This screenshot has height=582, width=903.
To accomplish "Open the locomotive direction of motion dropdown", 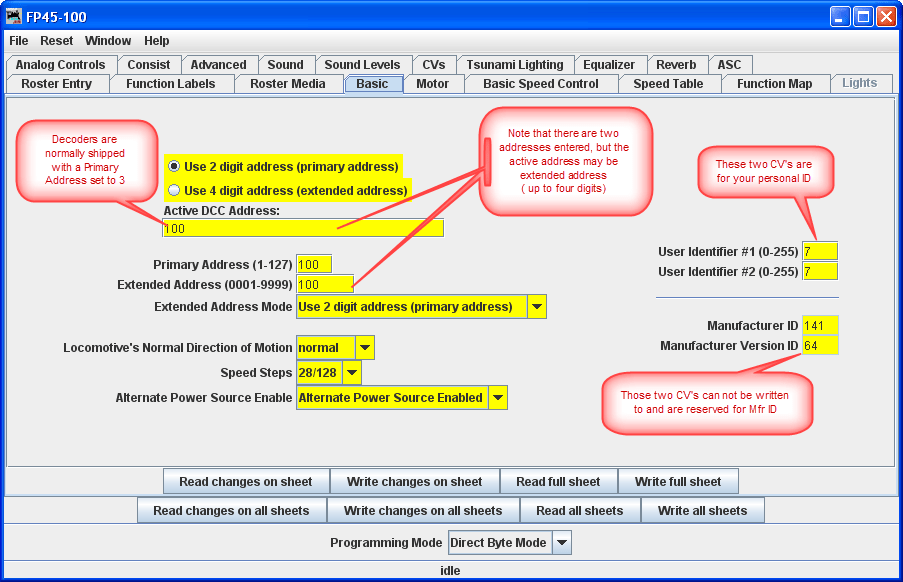I will point(367,347).
